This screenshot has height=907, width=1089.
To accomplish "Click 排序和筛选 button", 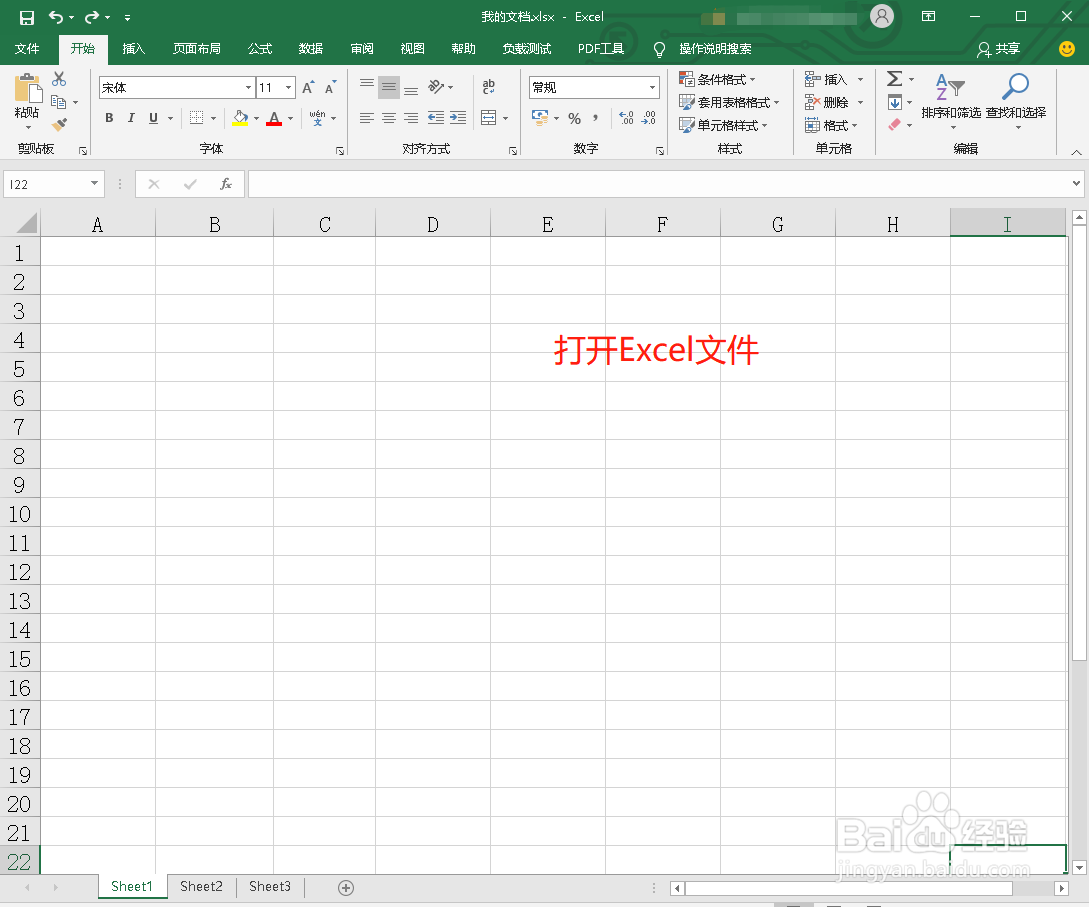I will [x=951, y=101].
